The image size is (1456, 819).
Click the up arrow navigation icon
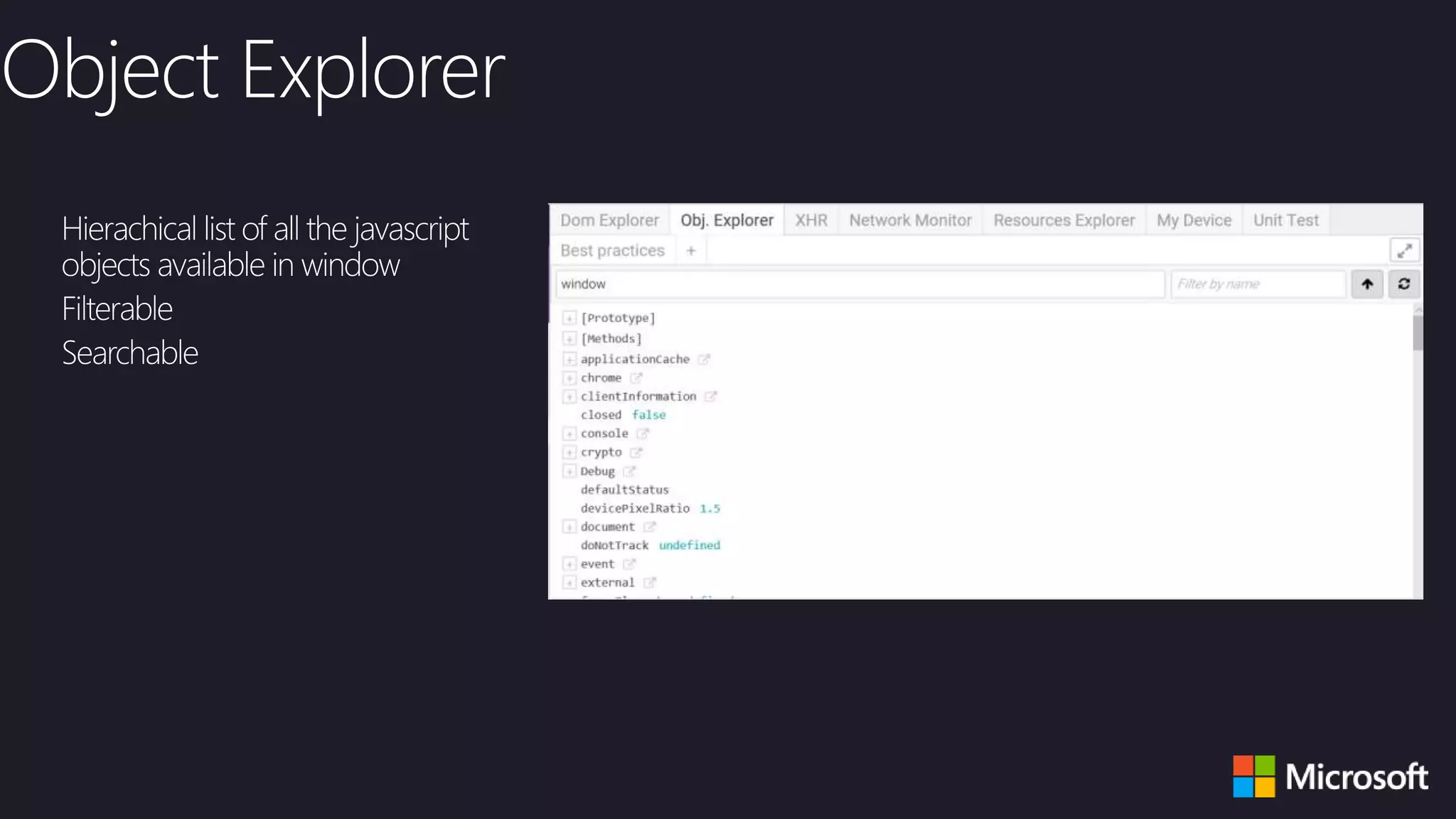[1366, 284]
